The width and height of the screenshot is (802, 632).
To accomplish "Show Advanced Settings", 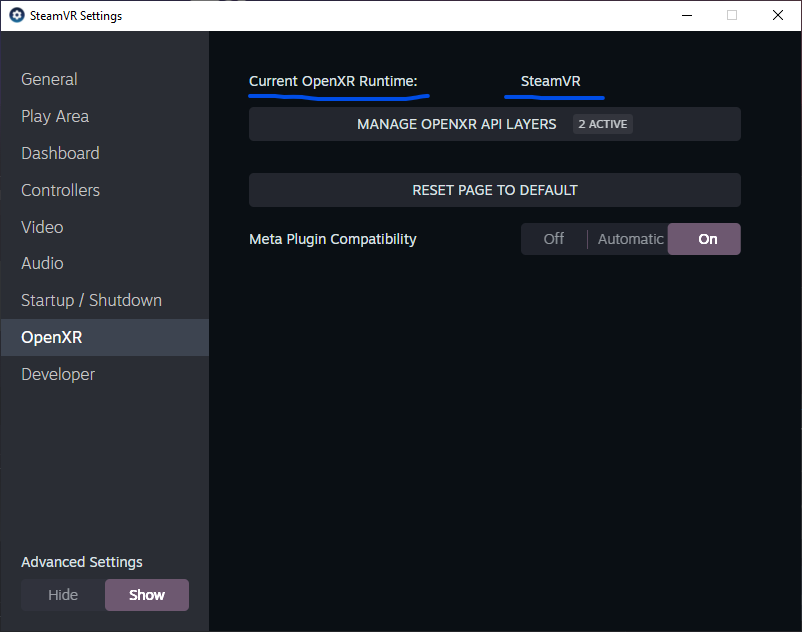I will (x=147, y=595).
